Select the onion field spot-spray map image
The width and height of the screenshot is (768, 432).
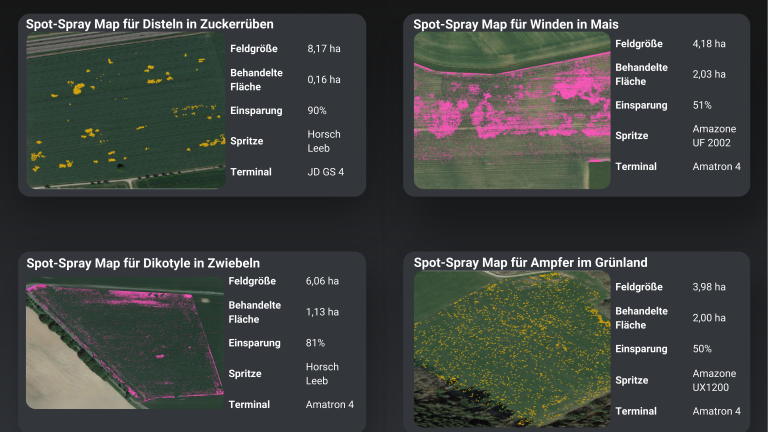[124, 343]
